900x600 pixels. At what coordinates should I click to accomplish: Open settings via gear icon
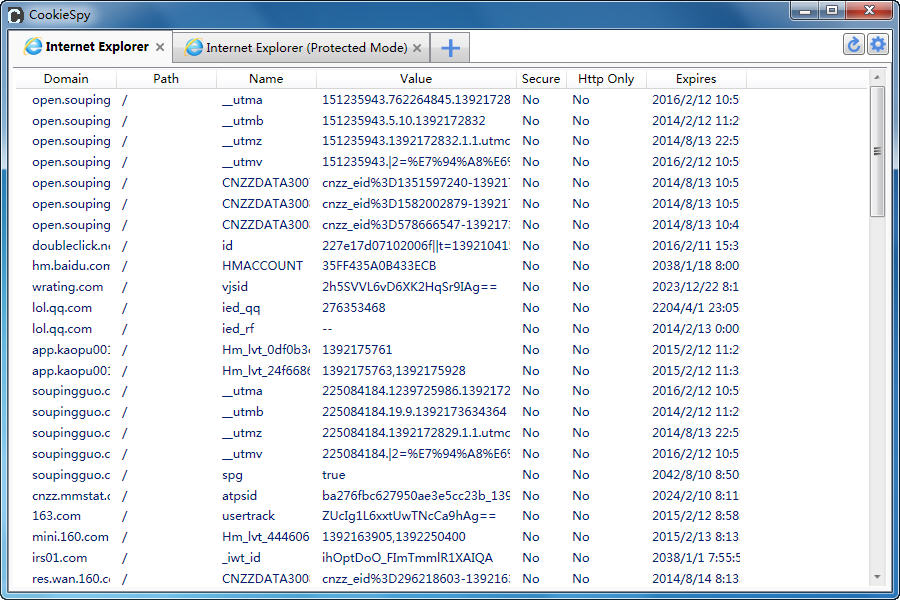(878, 45)
